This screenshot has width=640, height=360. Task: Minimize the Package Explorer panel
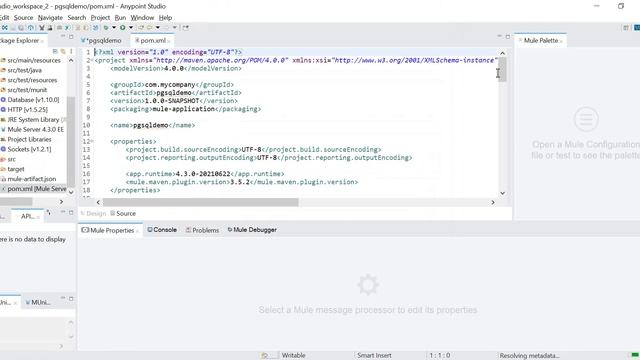pos(63,37)
